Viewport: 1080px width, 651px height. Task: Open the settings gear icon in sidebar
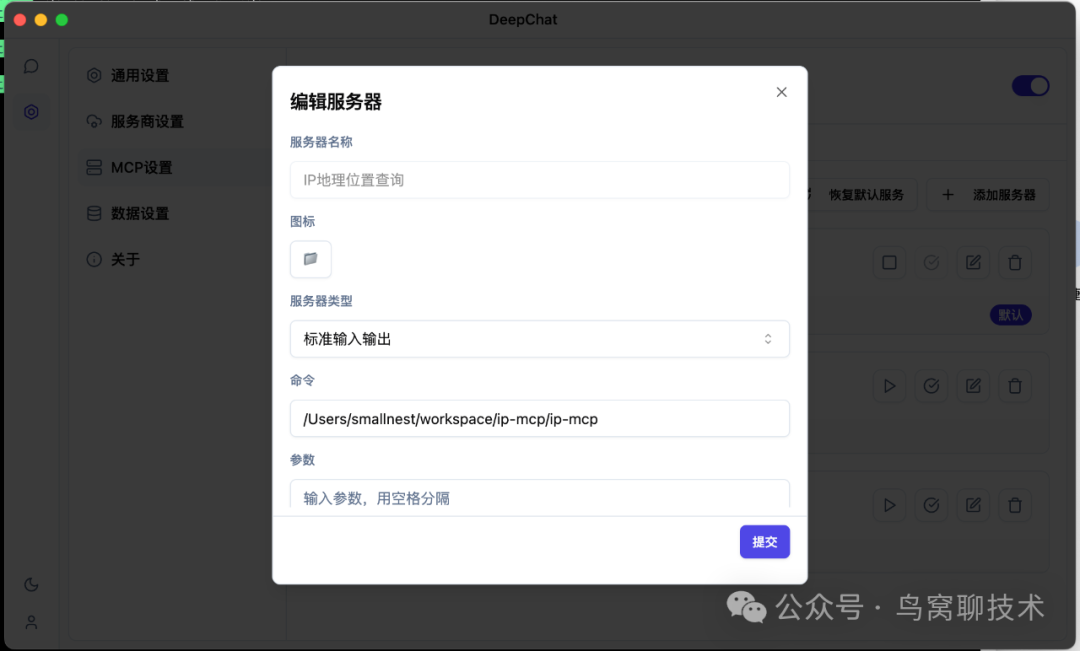pyautogui.click(x=31, y=112)
